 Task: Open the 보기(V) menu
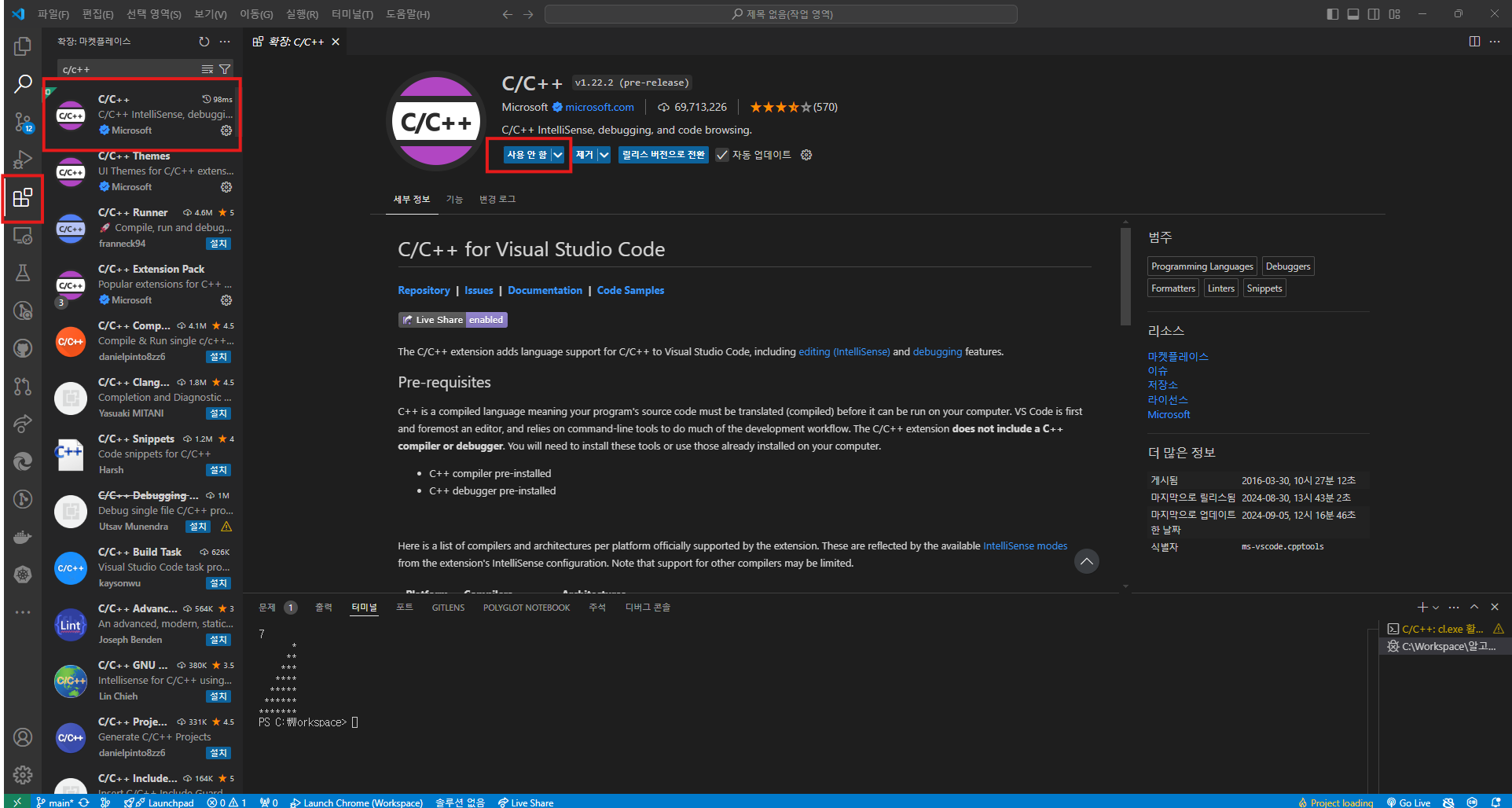pyautogui.click(x=208, y=13)
